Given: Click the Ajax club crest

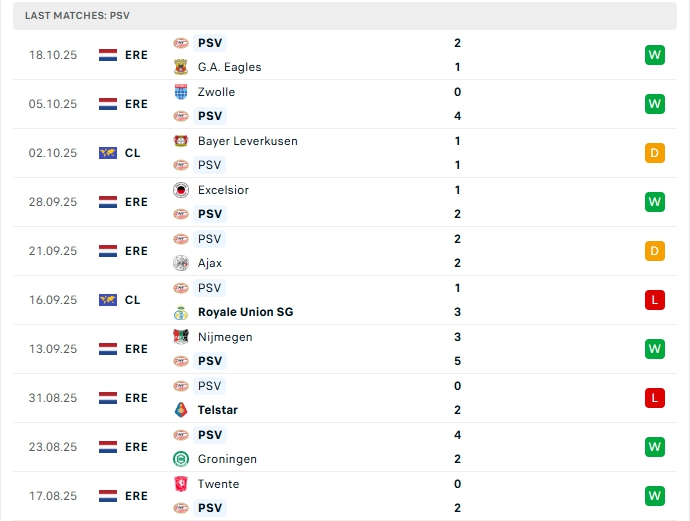Looking at the screenshot, I should click(x=181, y=263).
